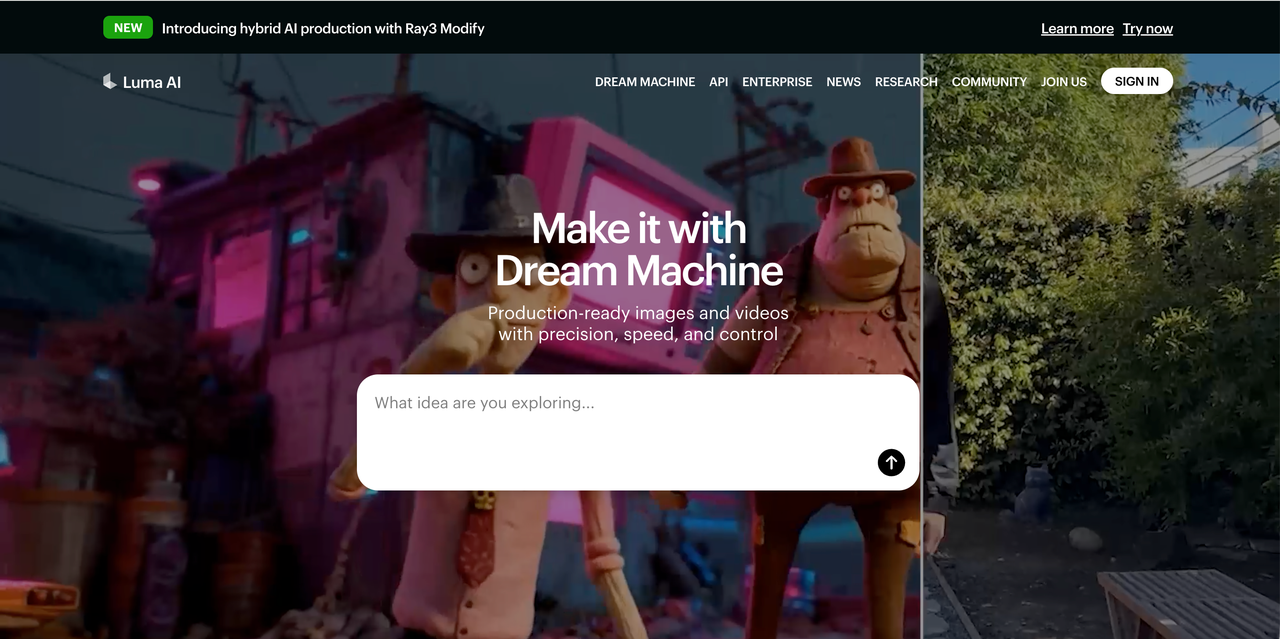
Task: Select the Enterprise navigation item
Action: coord(777,82)
